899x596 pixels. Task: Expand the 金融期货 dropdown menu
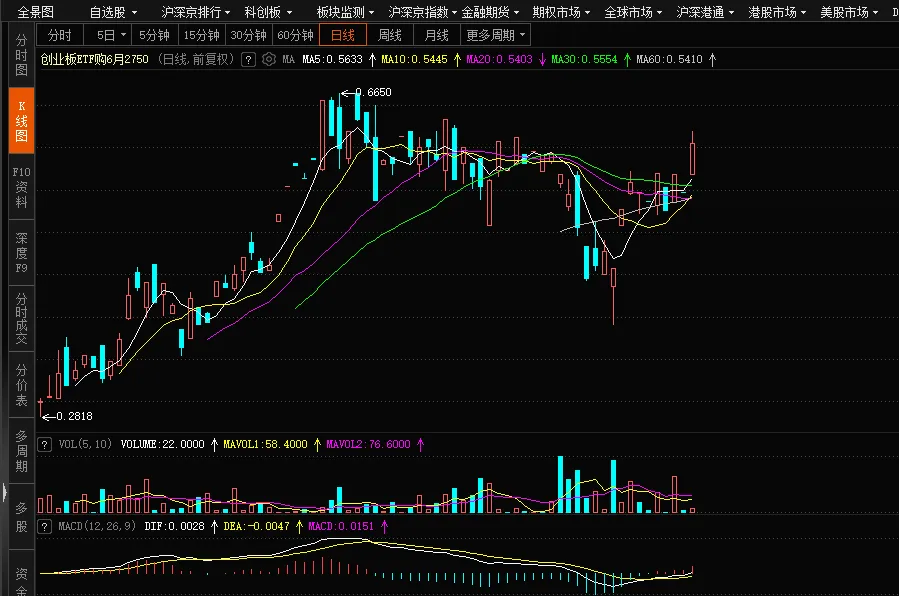[x=490, y=12]
